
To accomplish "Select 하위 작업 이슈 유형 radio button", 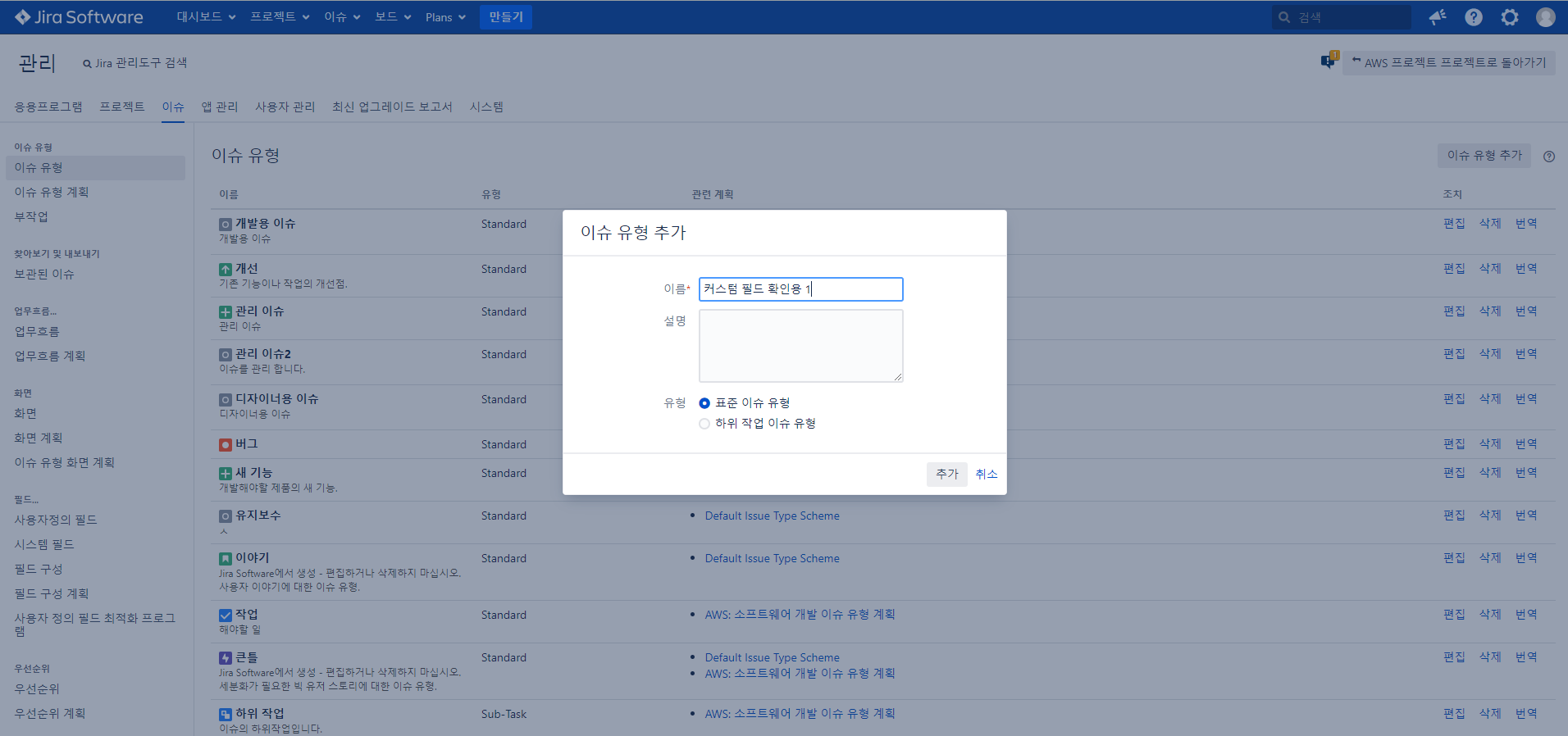I will coord(704,424).
